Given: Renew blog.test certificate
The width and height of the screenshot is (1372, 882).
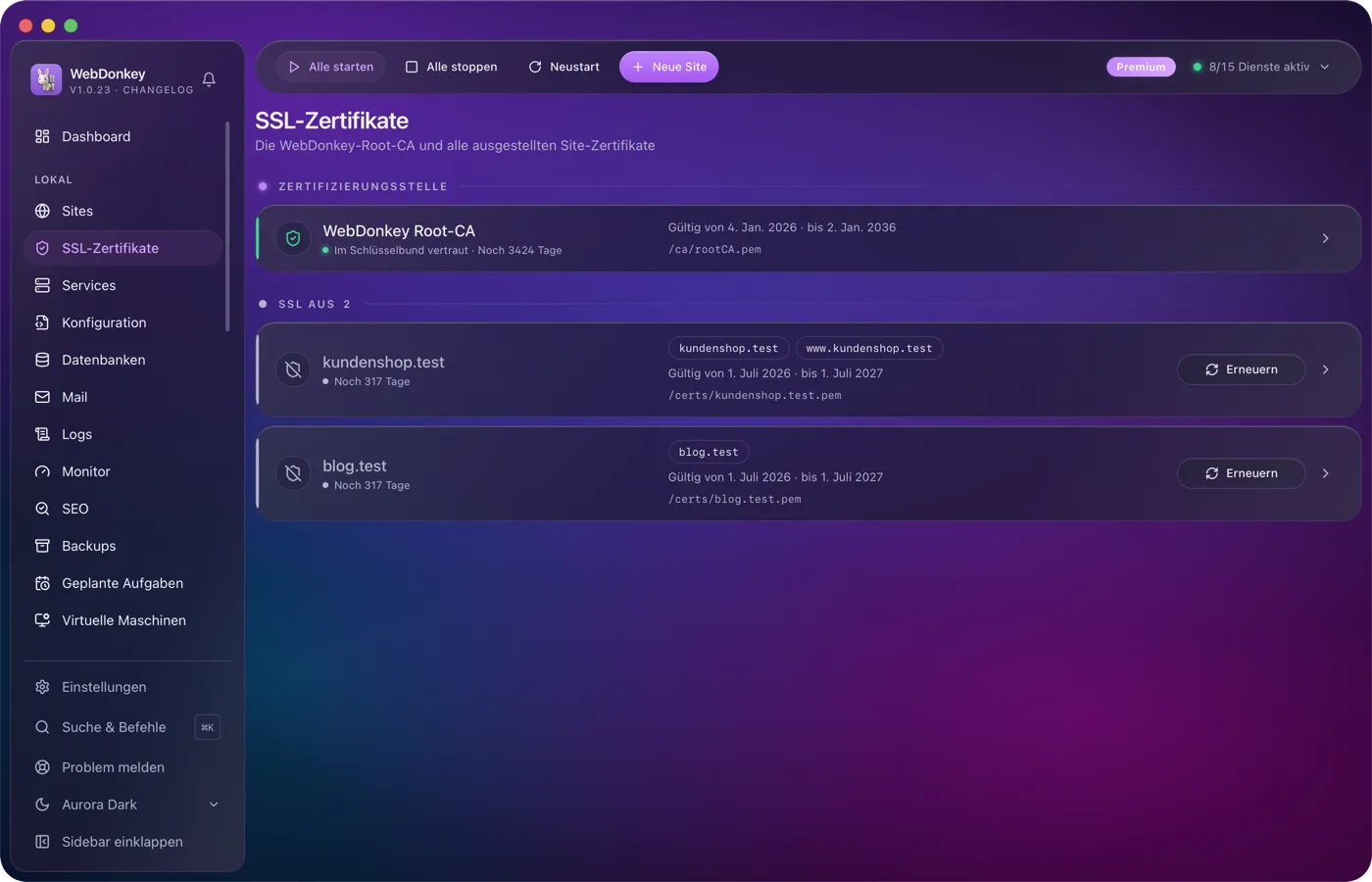Looking at the screenshot, I should [x=1241, y=473].
